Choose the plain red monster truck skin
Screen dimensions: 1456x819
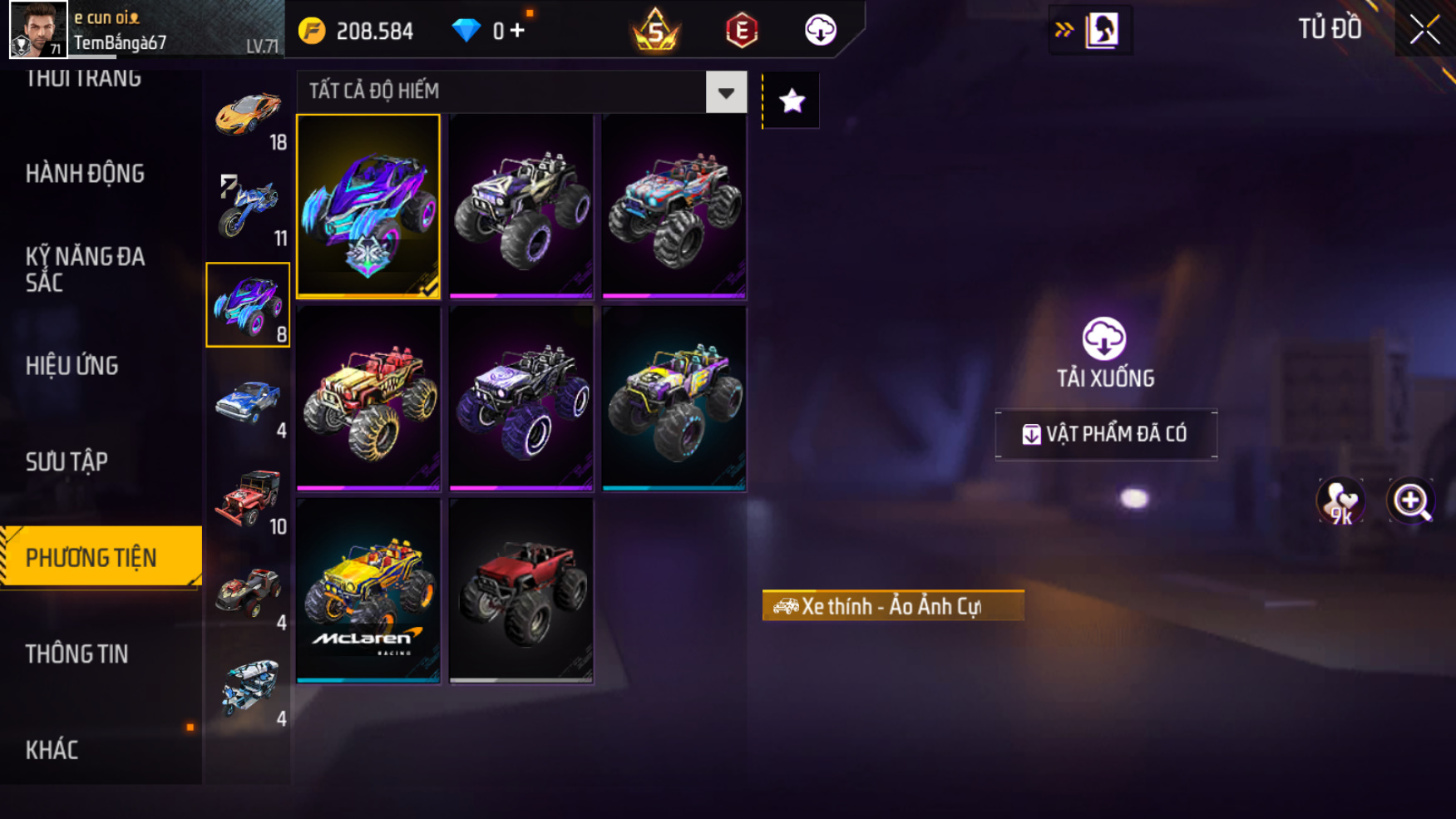(x=521, y=590)
